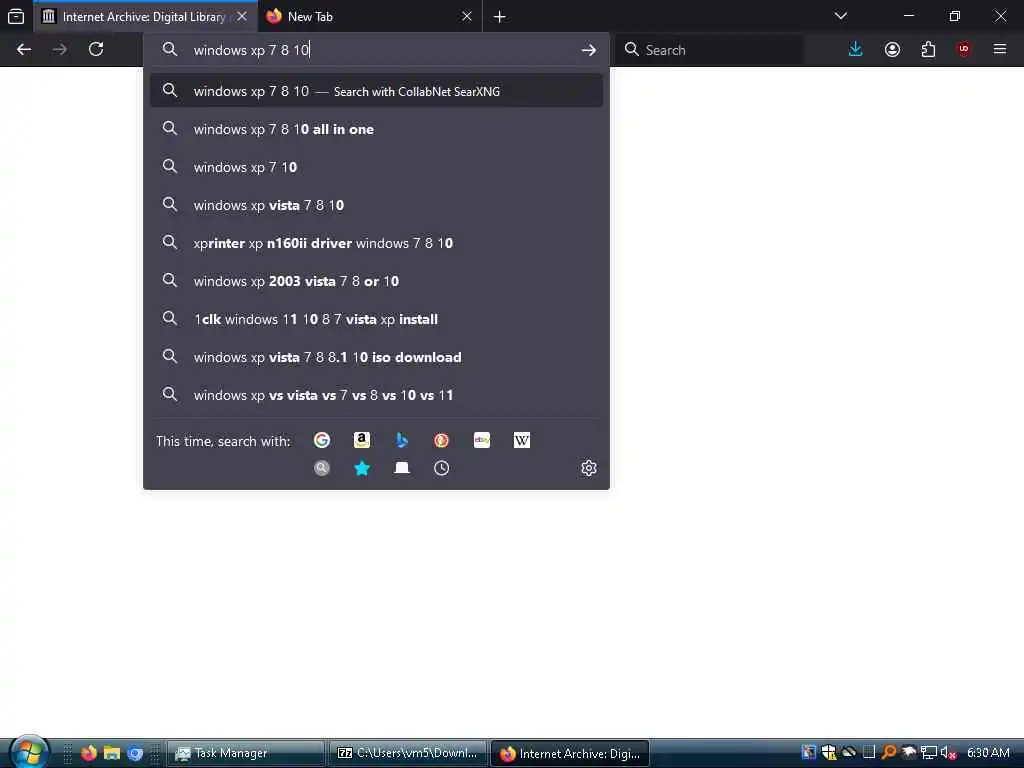Screen dimensions: 1024x768
Task: Open the Windows Security shield tray icon
Action: [x=829, y=753]
